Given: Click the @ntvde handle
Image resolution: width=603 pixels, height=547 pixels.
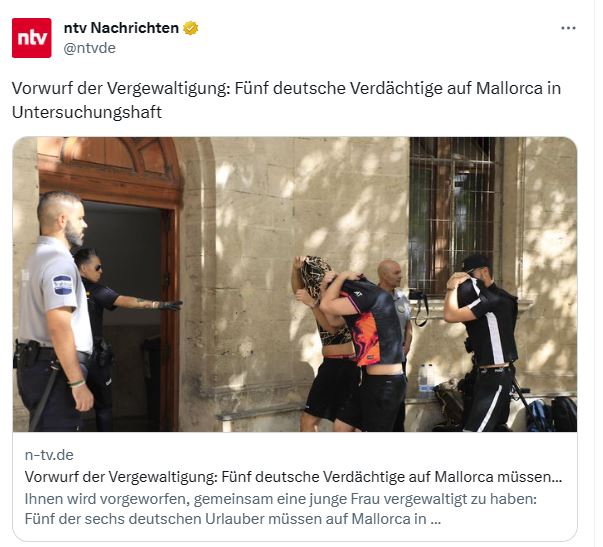Looking at the screenshot, I should (89, 48).
